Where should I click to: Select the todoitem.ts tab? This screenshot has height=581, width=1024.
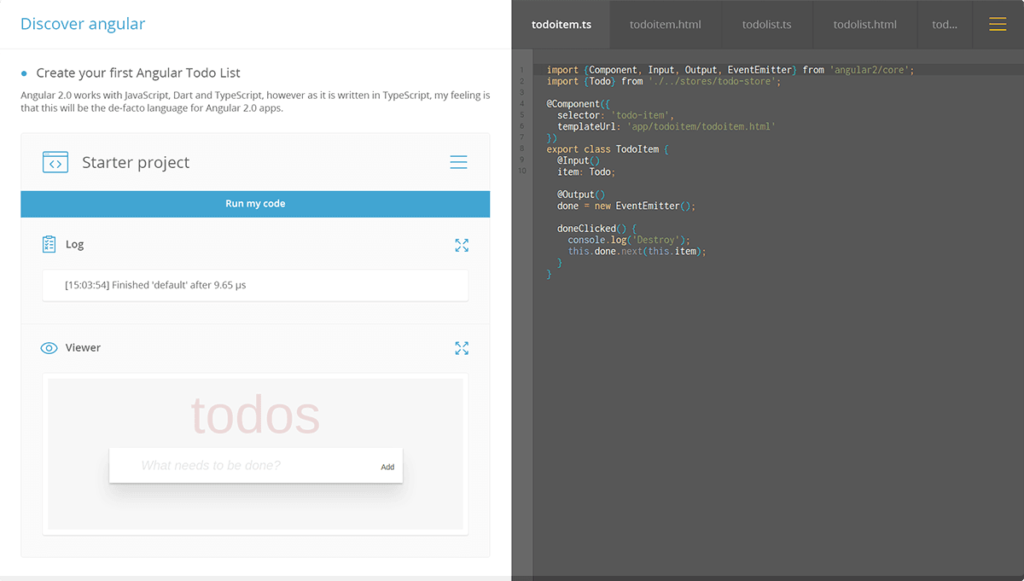[561, 24]
